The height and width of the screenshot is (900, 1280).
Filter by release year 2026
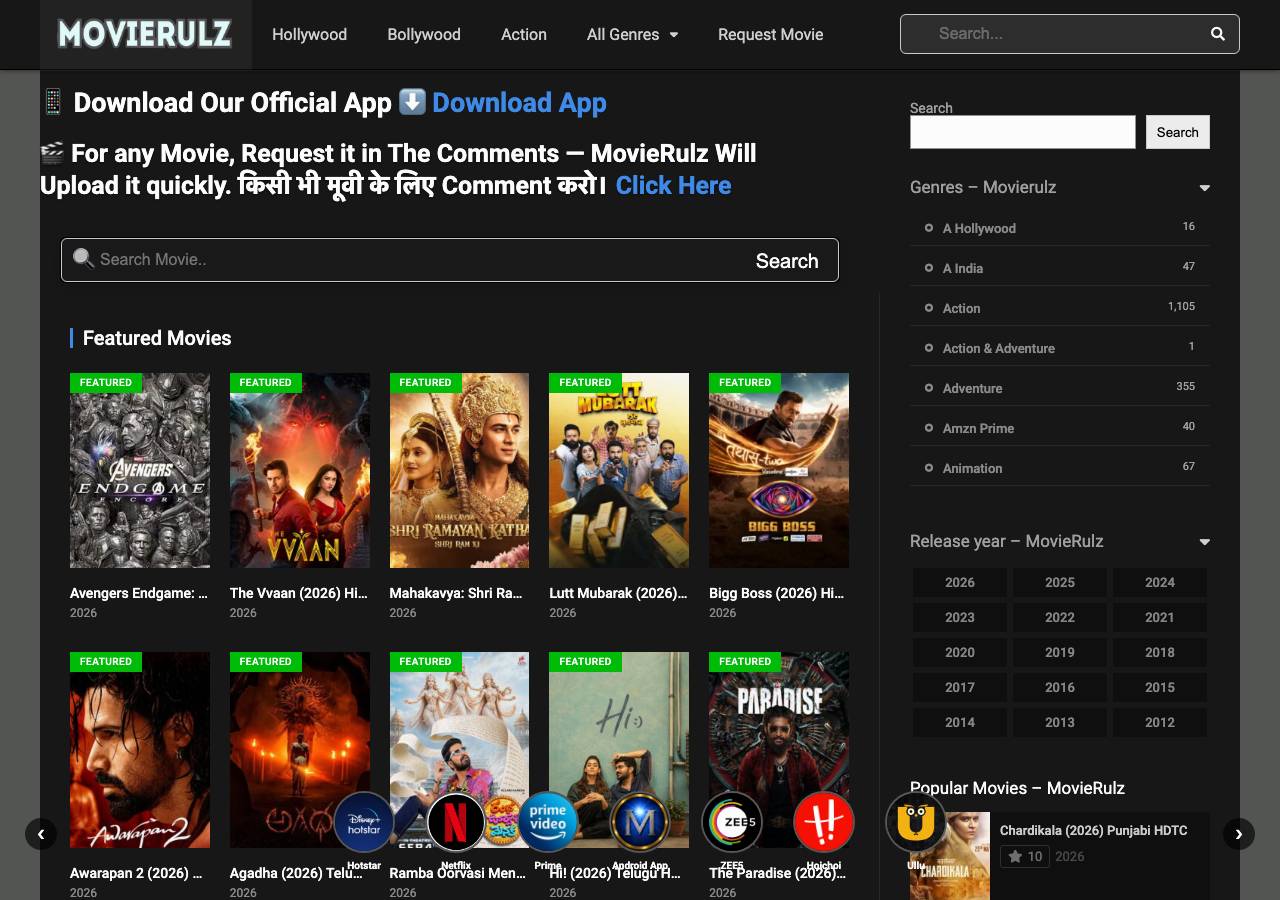click(960, 582)
